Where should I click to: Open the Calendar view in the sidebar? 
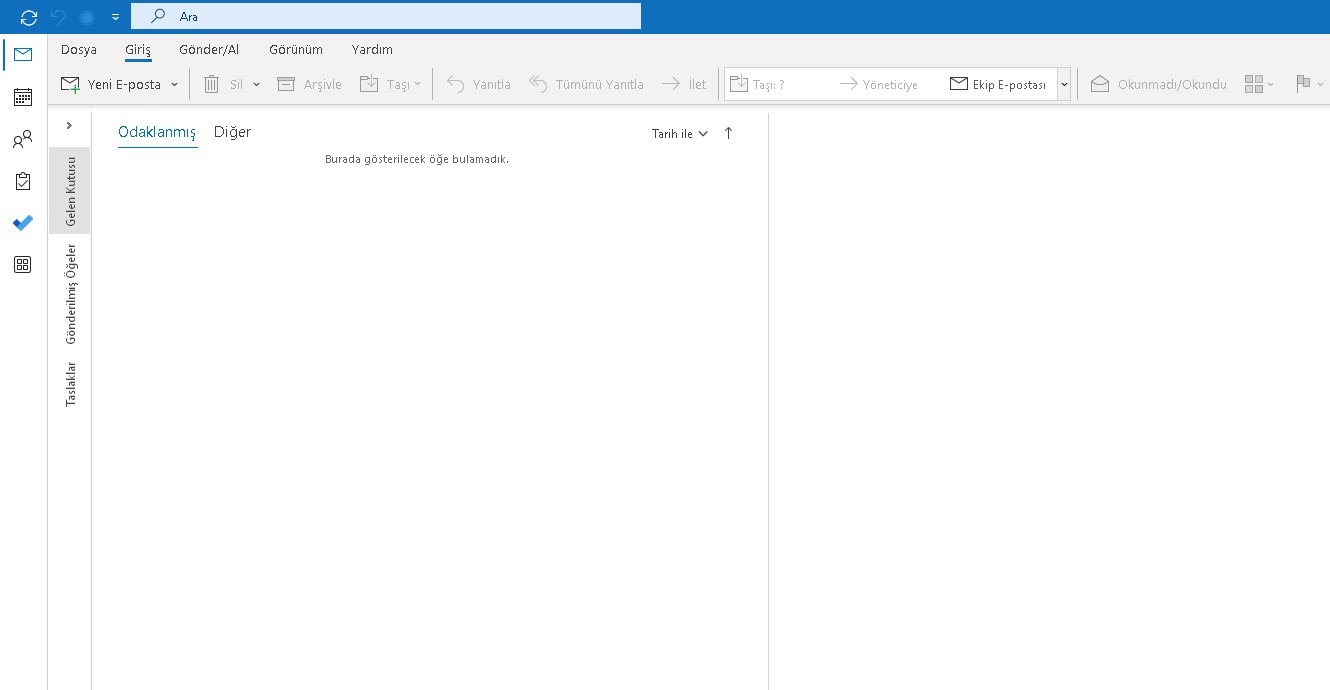[22, 97]
